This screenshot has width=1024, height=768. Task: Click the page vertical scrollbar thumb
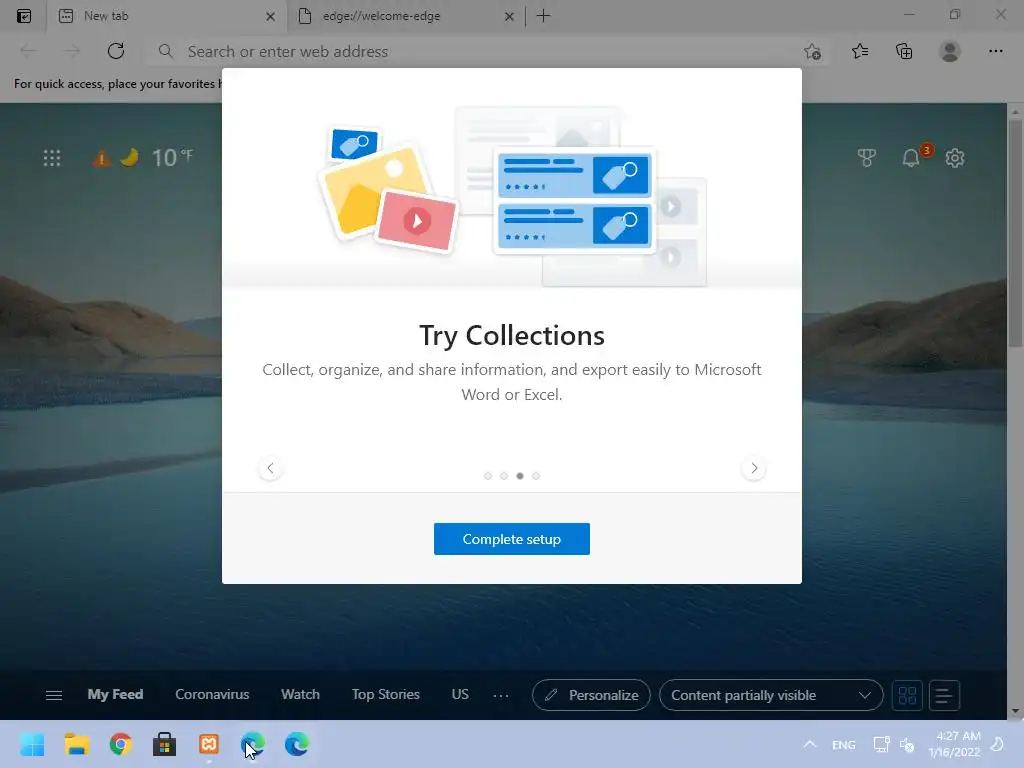click(1015, 234)
